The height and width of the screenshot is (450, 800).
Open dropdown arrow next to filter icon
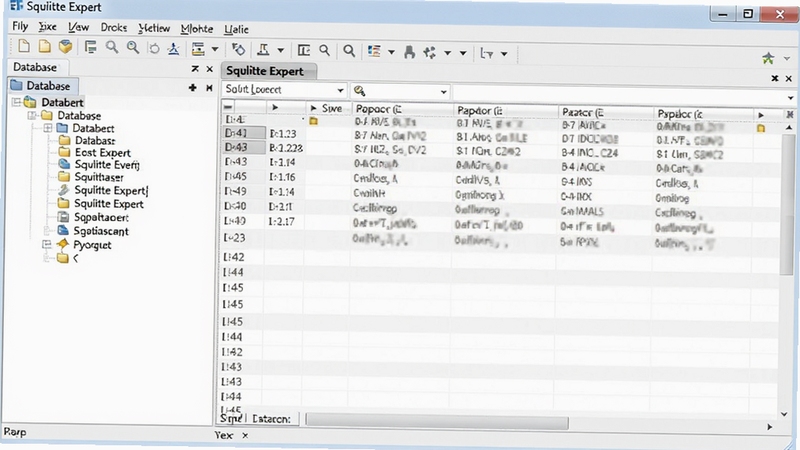(504, 54)
